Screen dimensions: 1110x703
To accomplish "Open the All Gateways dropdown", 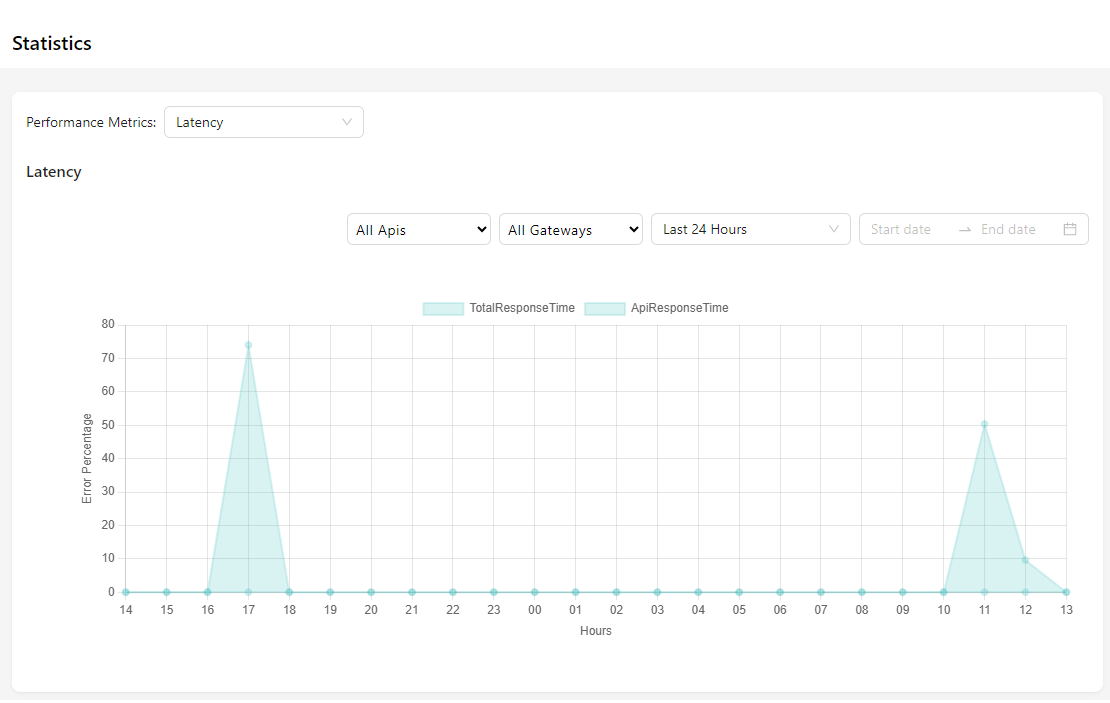I will tap(571, 229).
